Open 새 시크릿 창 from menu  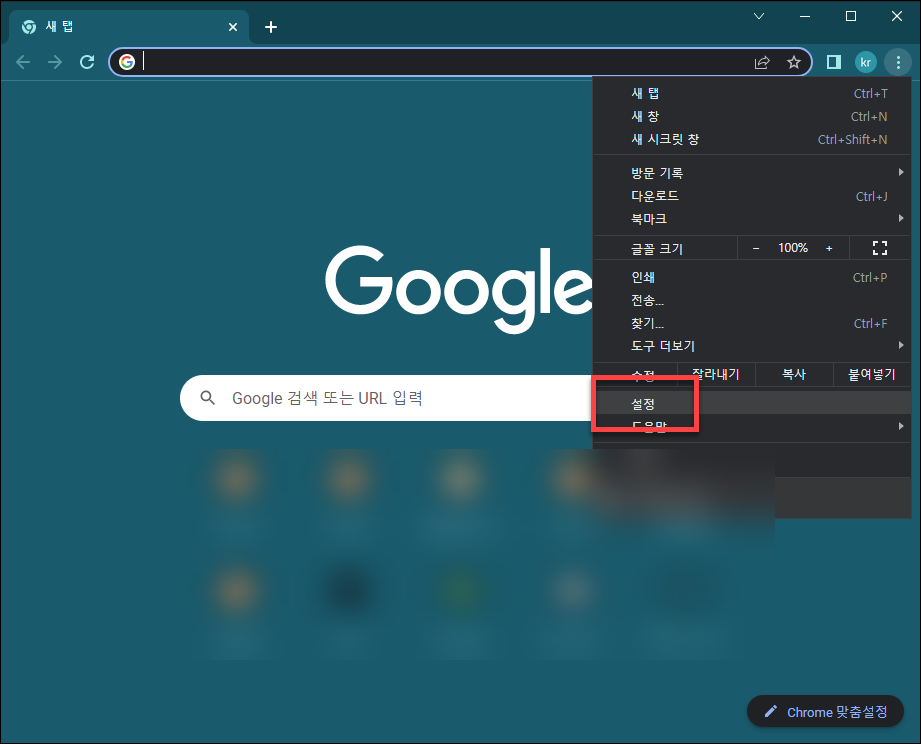pos(752,139)
